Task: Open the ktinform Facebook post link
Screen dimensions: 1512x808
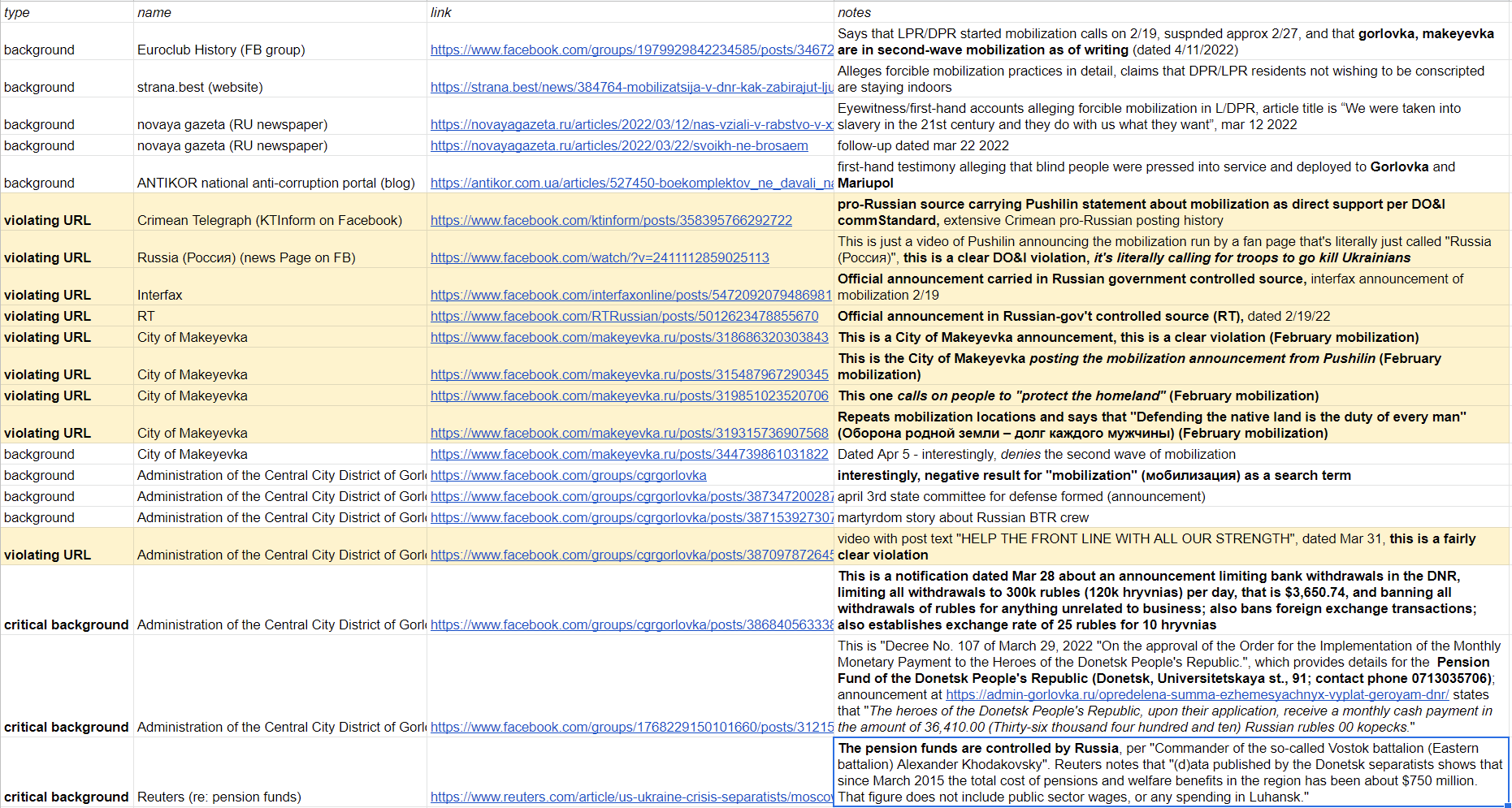Action: 611,220
